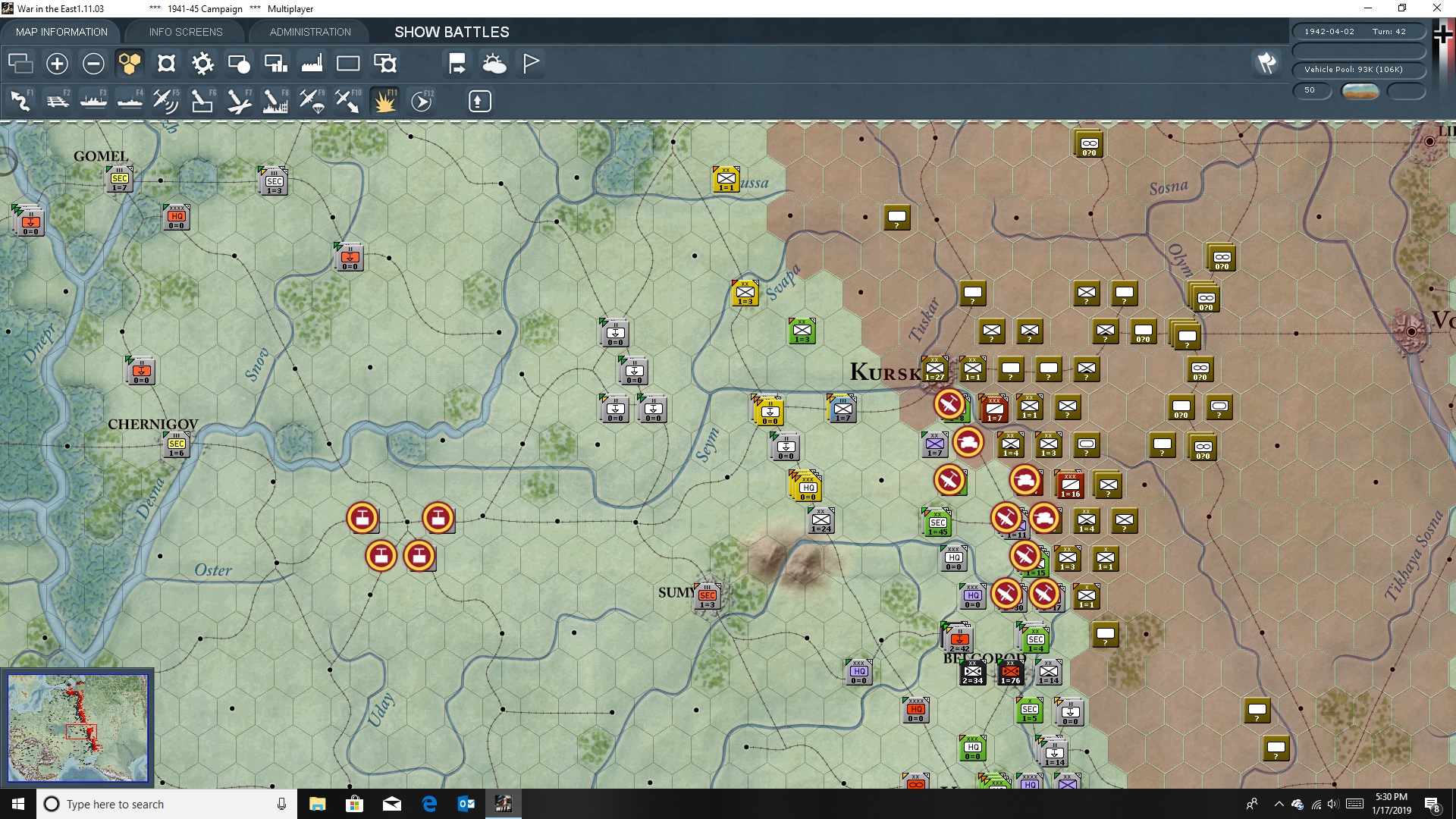Image resolution: width=1456 pixels, height=819 pixels.
Task: Toggle F11 ground attack mode off
Action: (384, 101)
